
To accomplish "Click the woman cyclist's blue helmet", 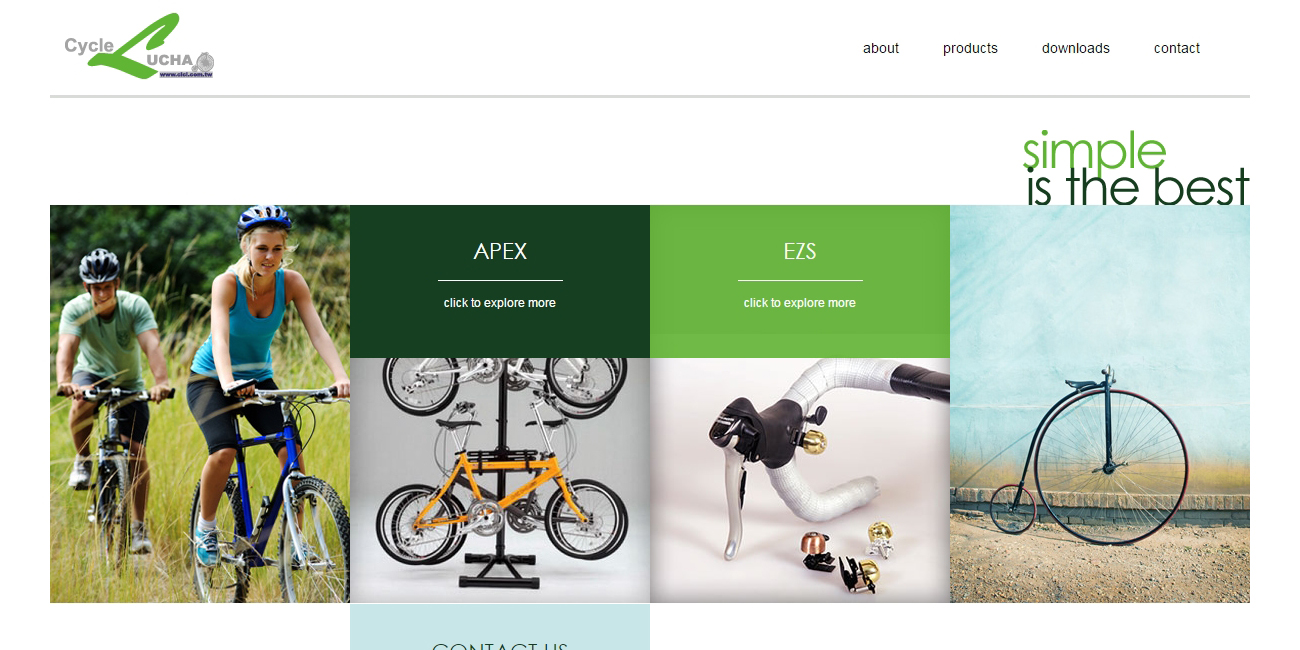I will [x=265, y=218].
